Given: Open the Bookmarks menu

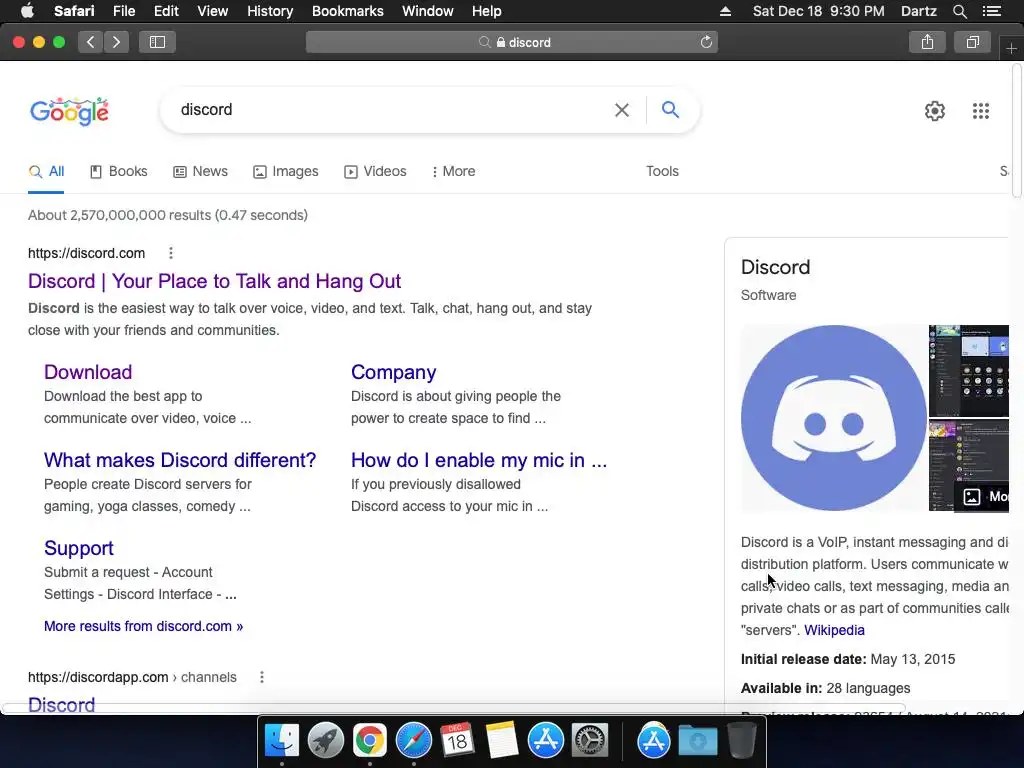Looking at the screenshot, I should tap(347, 11).
